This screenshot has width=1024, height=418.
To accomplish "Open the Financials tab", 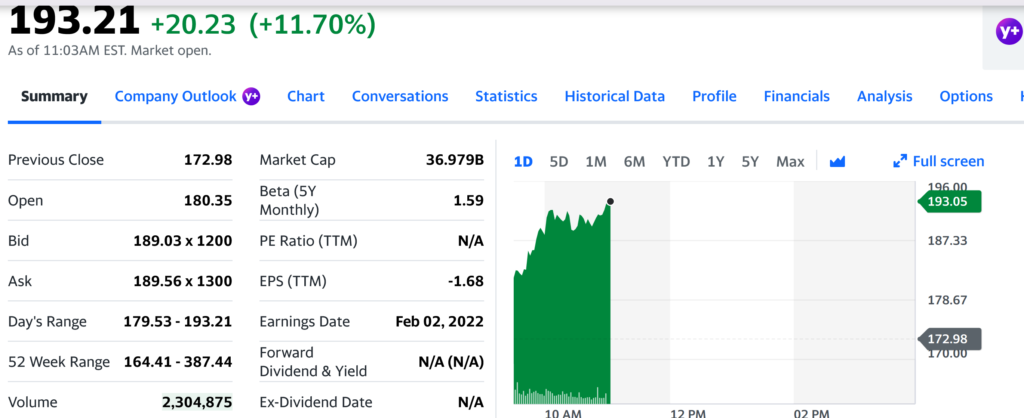I will point(796,96).
